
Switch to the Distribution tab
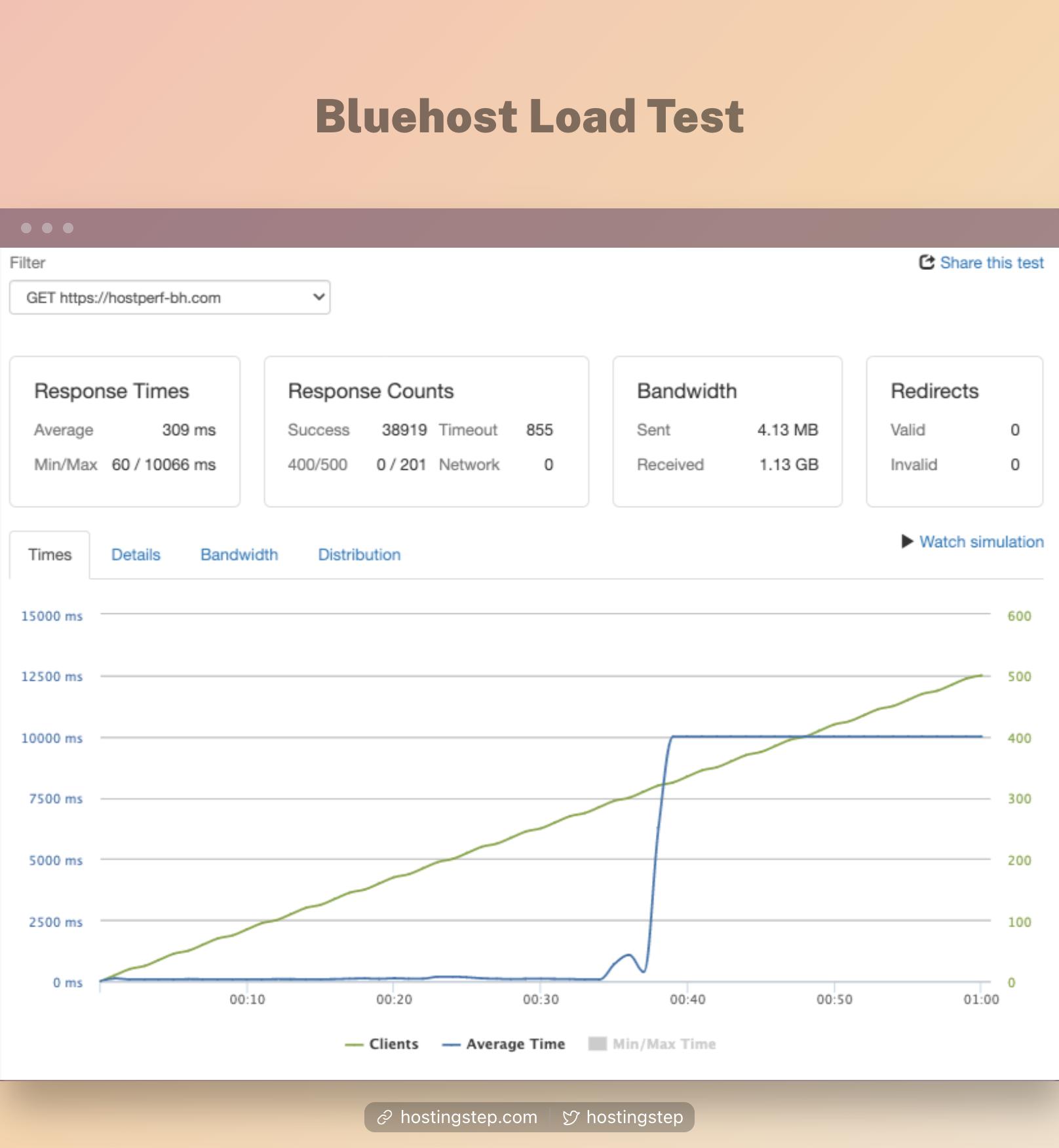tap(359, 555)
